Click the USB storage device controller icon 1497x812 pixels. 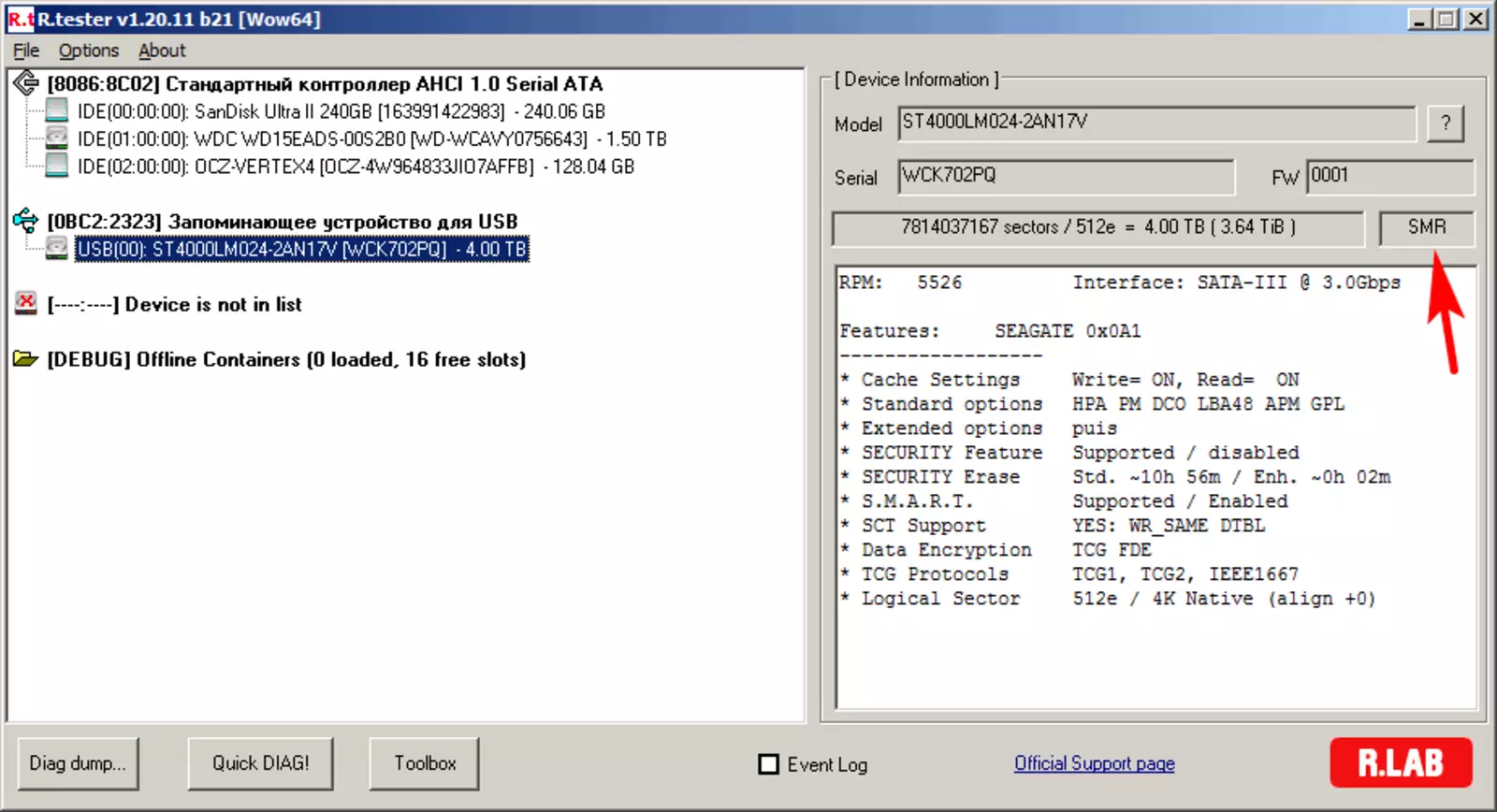coord(25,221)
